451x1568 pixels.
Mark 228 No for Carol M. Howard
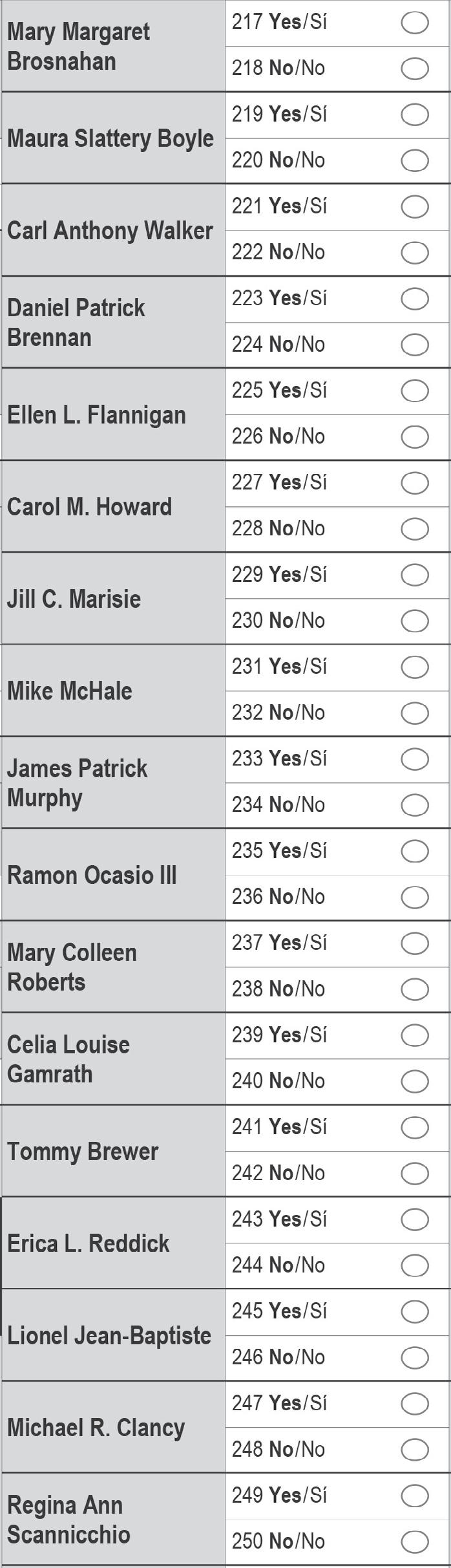pyautogui.click(x=415, y=529)
